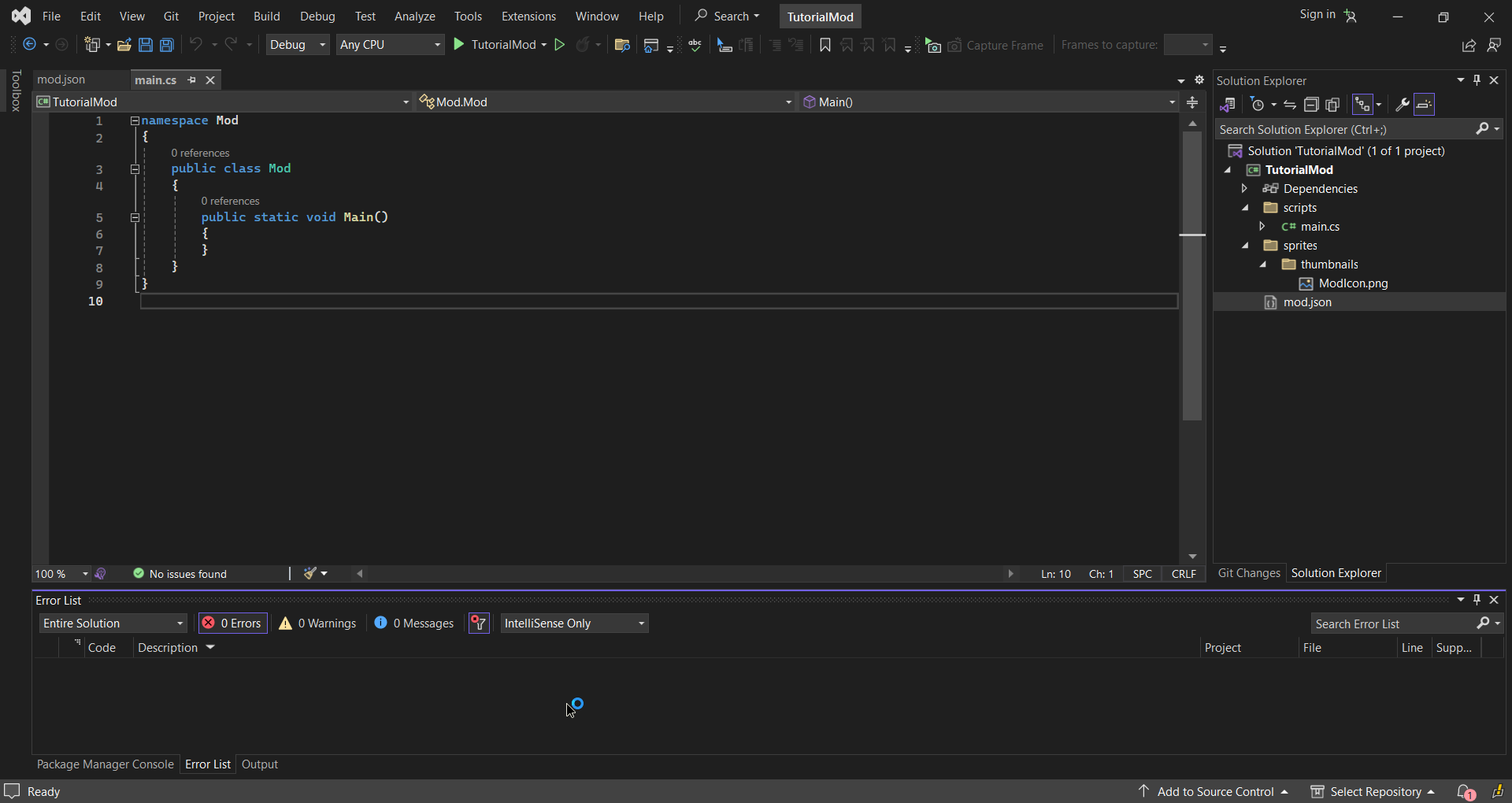1512x803 pixels.
Task: Click the New Project icon
Action: tap(93, 45)
